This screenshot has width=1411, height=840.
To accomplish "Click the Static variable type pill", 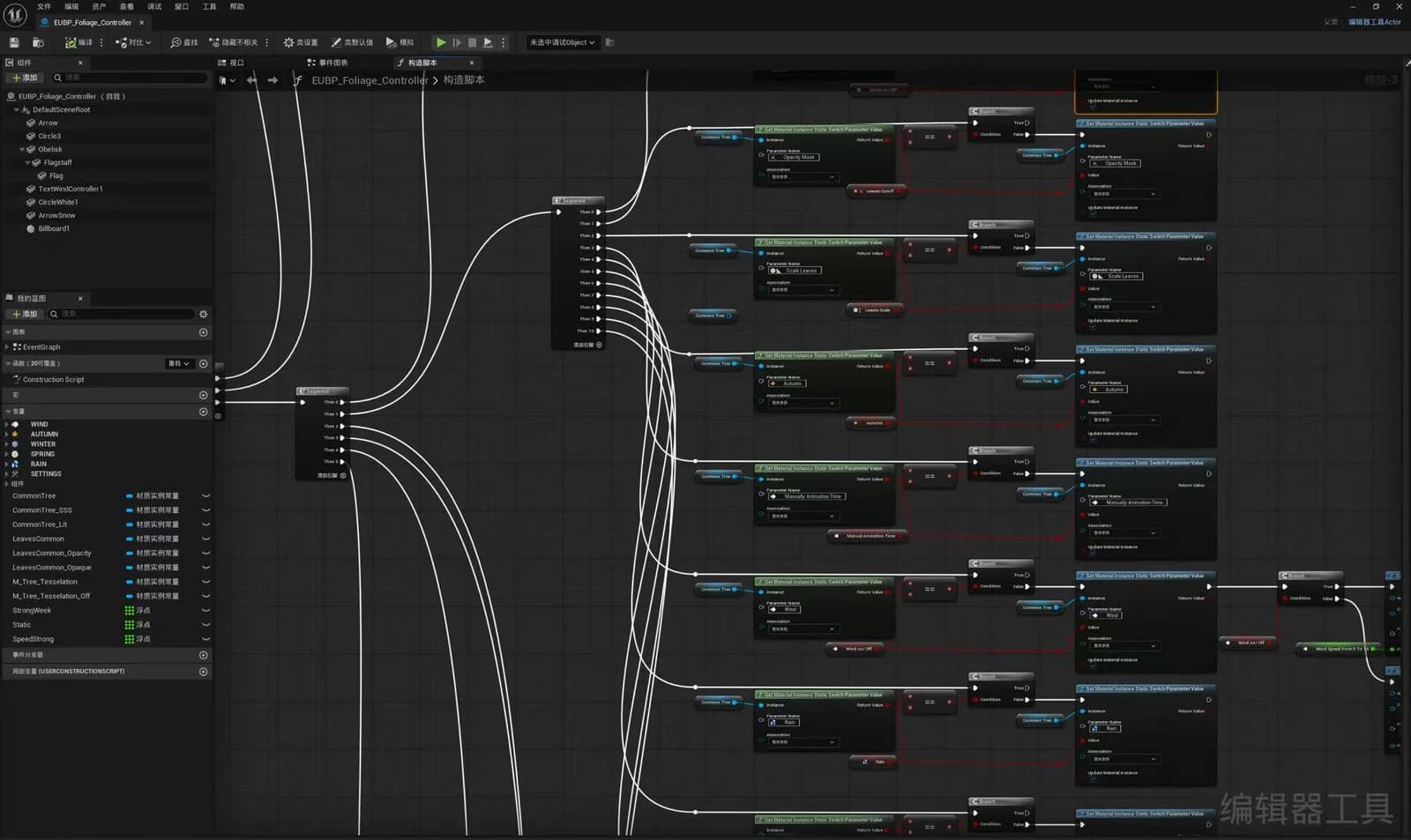I will tap(138, 625).
